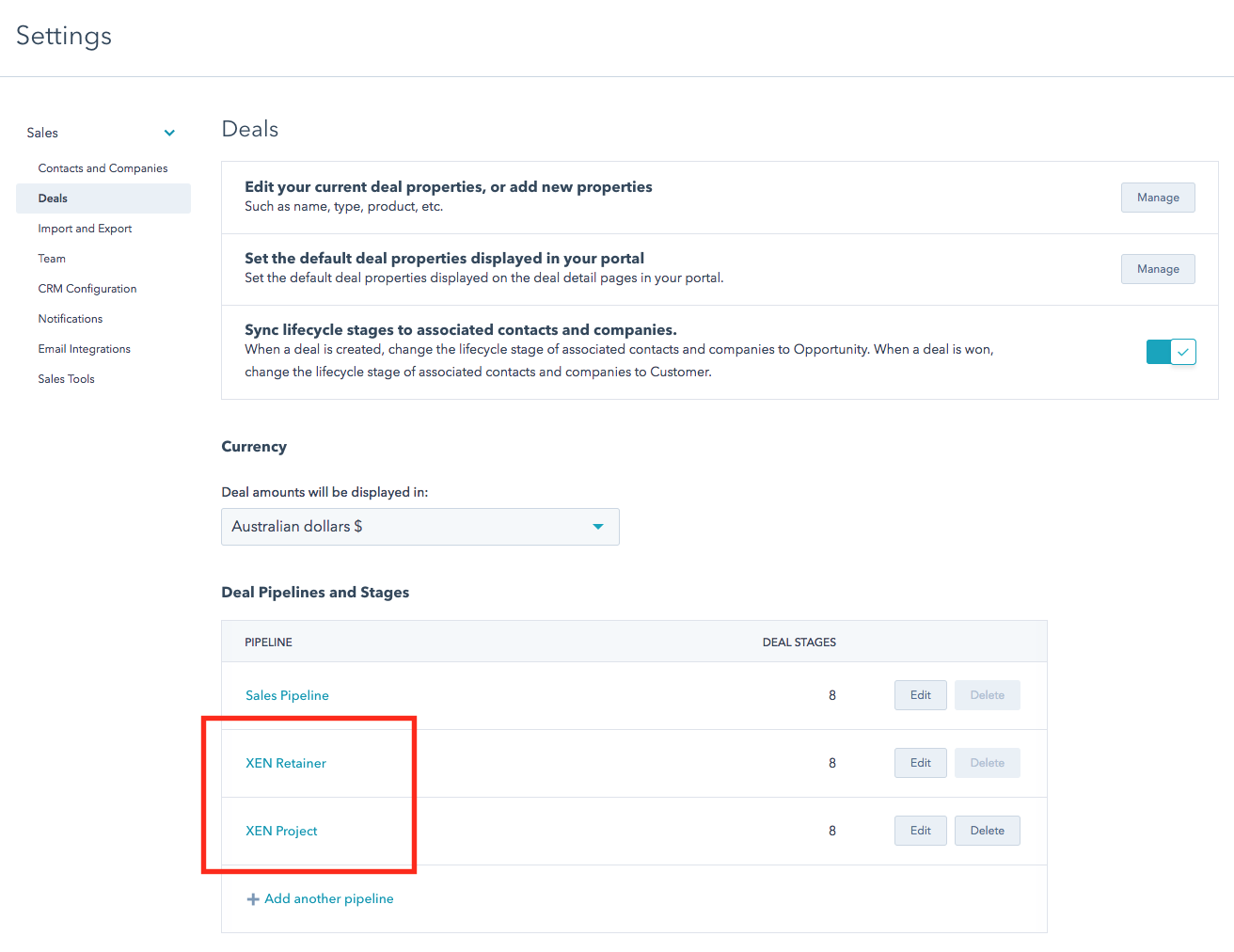Select Deals in the sidebar
Screen dimensions: 1234x952
pos(53,198)
